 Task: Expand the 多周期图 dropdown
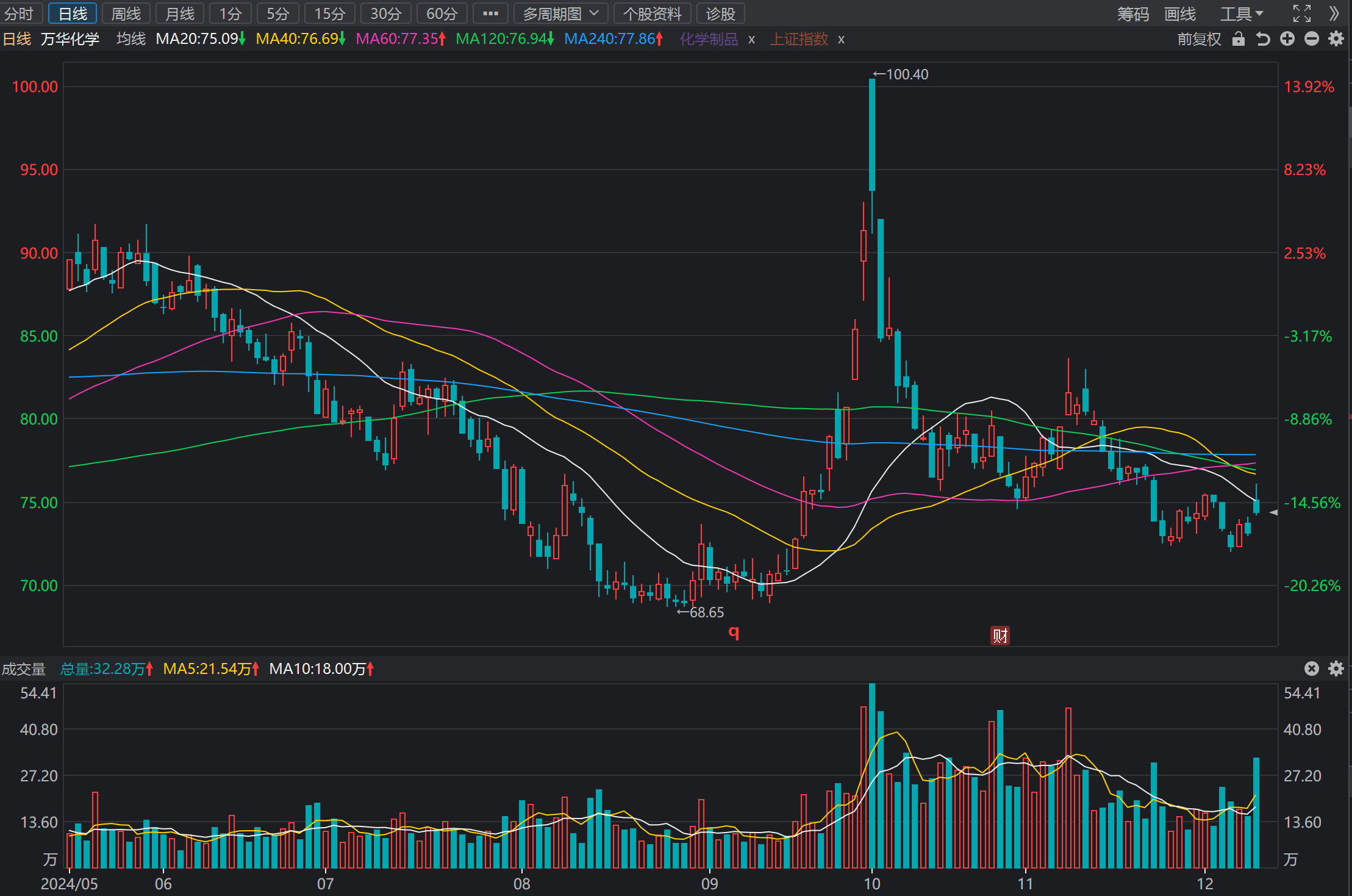click(x=560, y=13)
